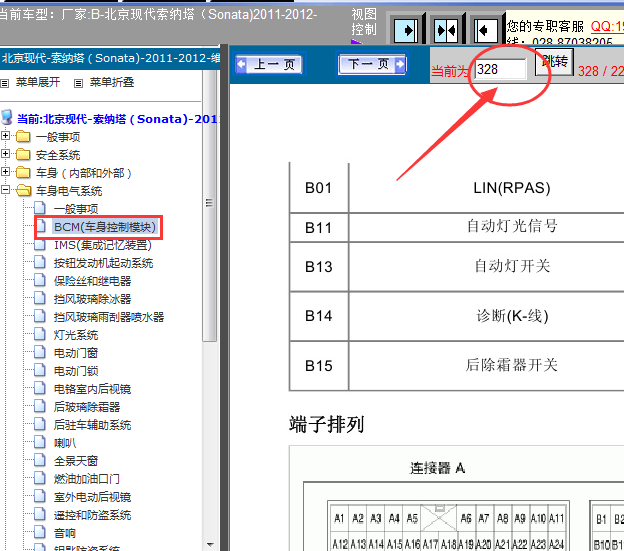The width and height of the screenshot is (624, 551).
Task: Click page icon next to 电动门锁
Action: (40, 369)
